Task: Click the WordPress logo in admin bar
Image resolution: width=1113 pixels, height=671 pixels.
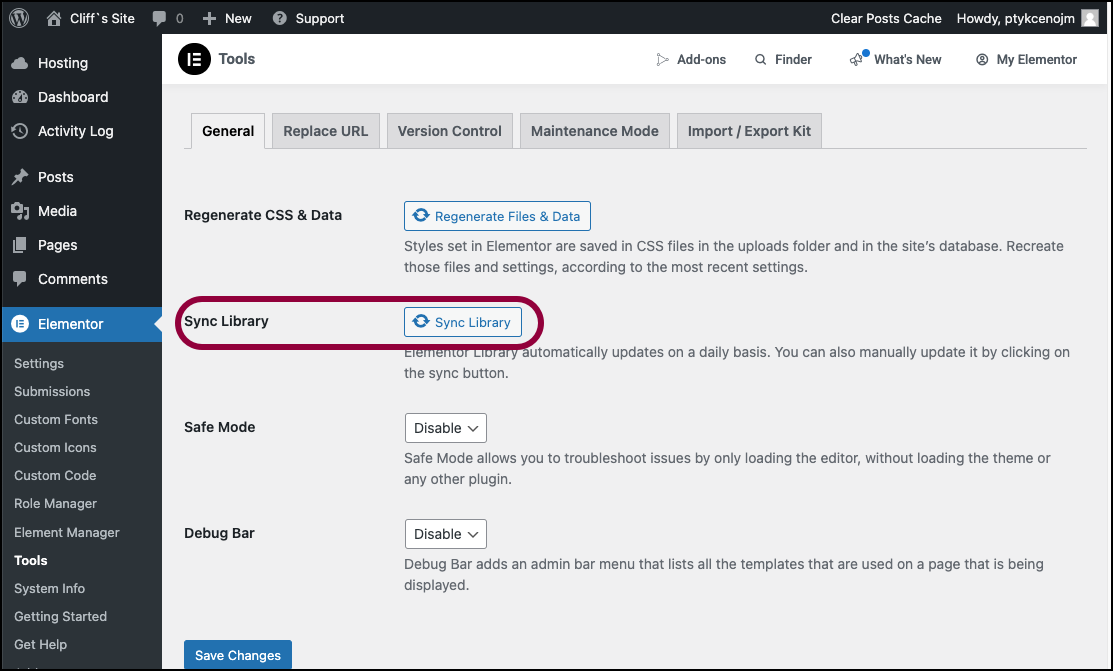Action: point(19,18)
